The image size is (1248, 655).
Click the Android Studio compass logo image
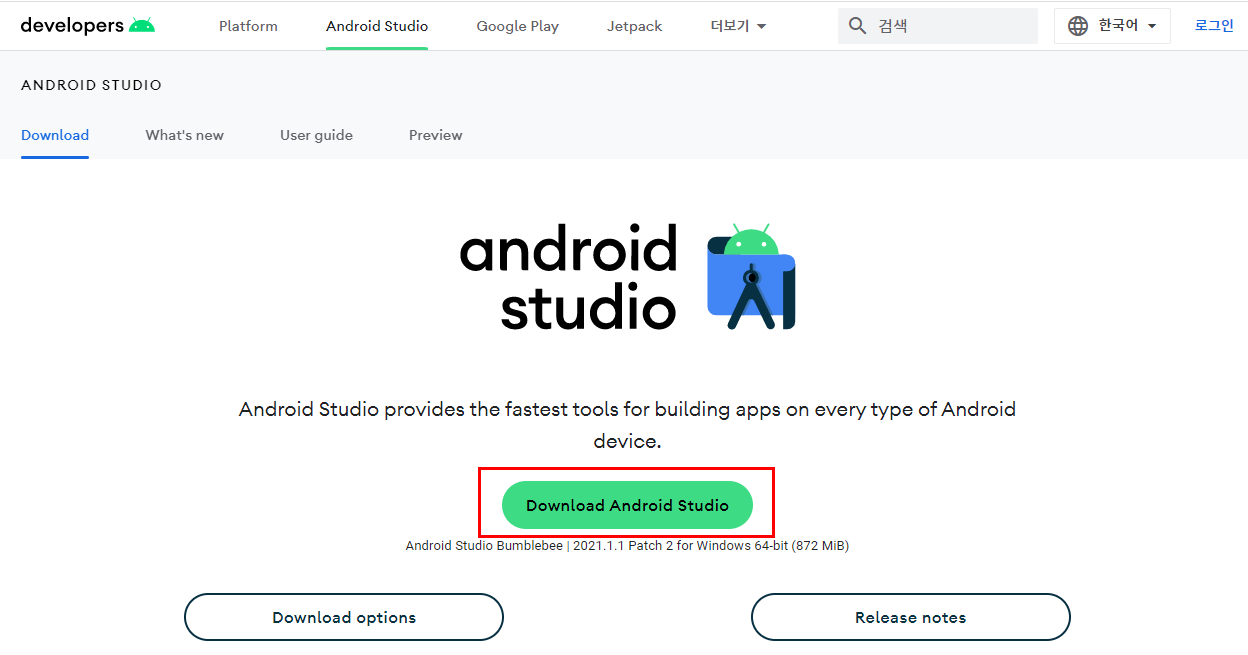pos(751,277)
